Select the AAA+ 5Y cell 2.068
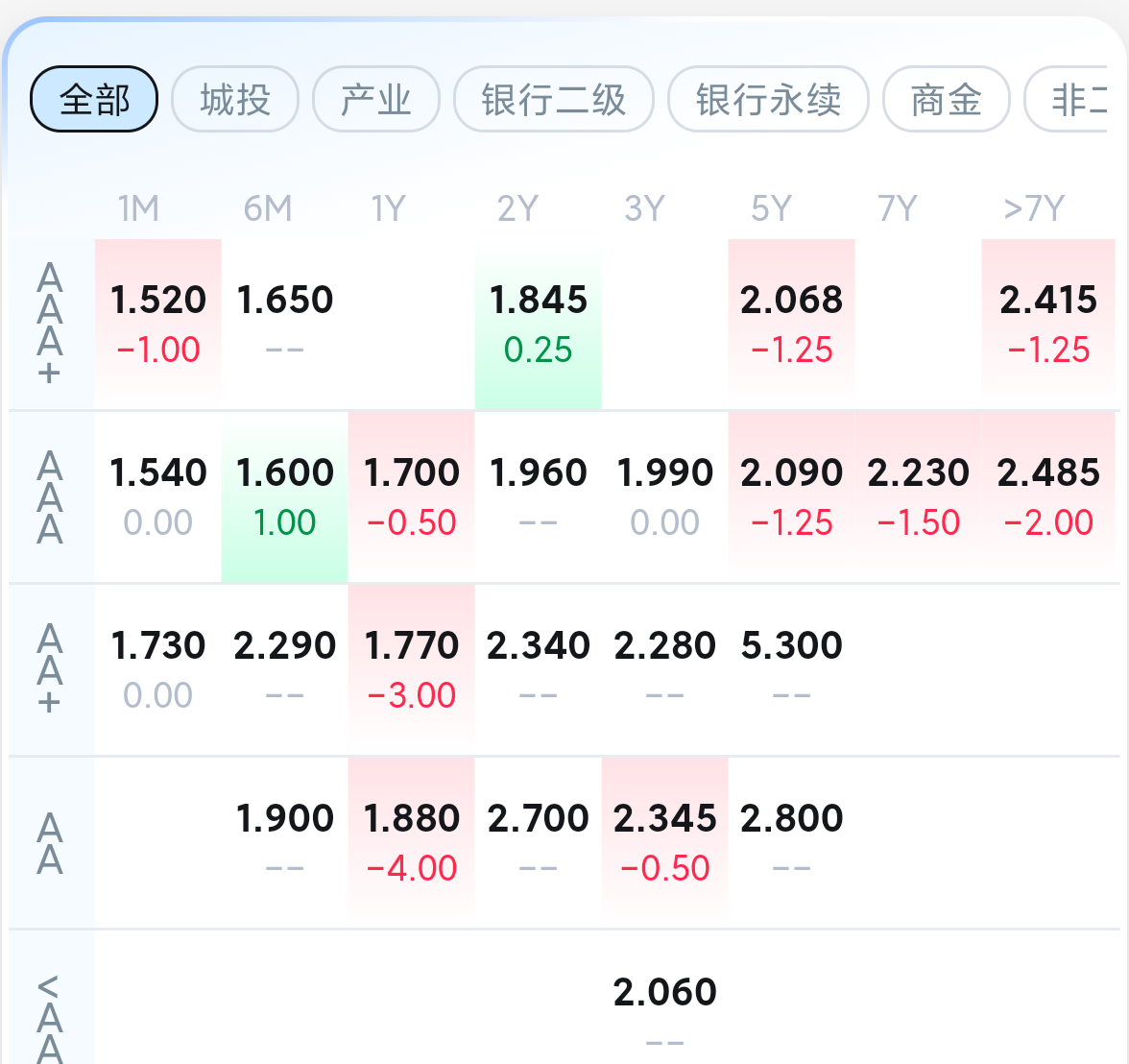This screenshot has width=1129, height=1064. [x=792, y=323]
